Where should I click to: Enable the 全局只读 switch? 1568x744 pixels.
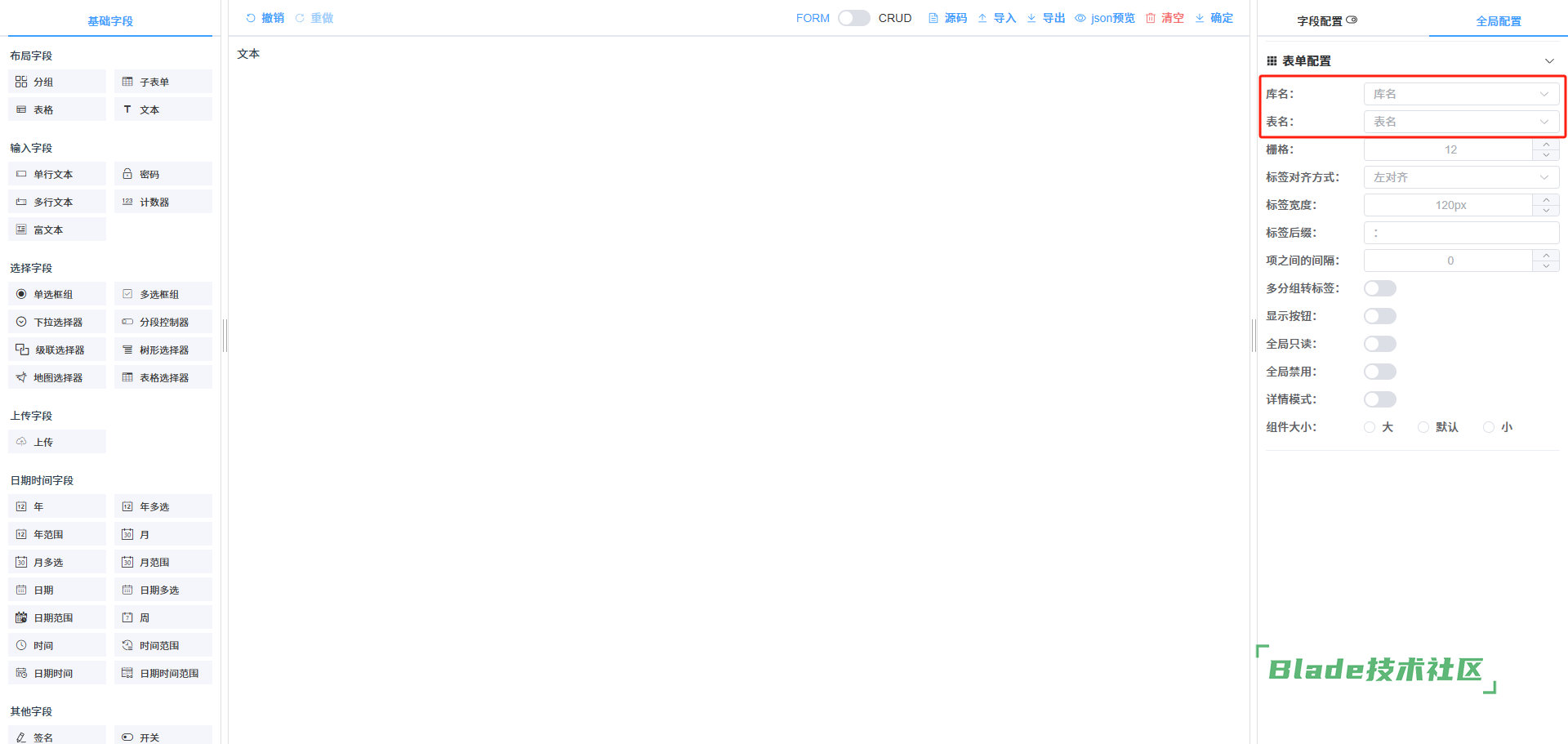point(1380,344)
